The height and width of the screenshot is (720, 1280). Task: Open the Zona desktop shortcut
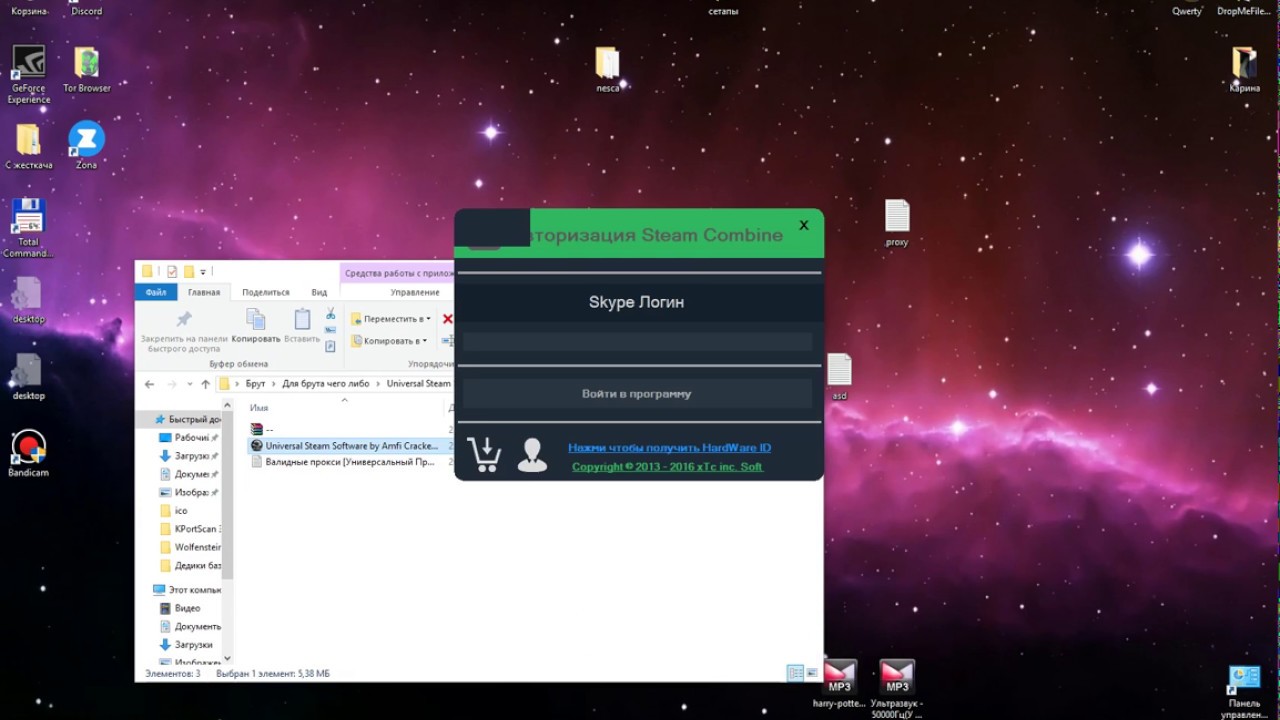click(87, 145)
